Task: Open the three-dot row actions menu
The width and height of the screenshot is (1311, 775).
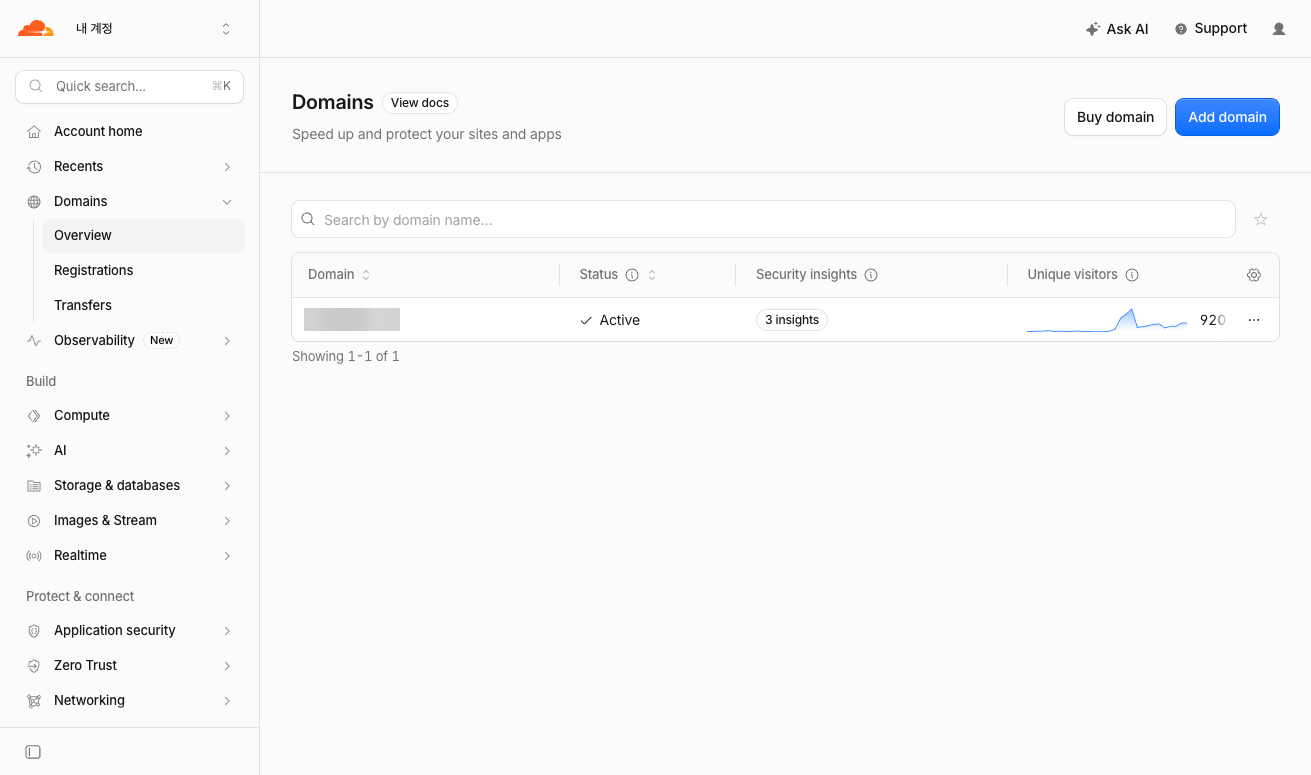Action: [x=1254, y=320]
